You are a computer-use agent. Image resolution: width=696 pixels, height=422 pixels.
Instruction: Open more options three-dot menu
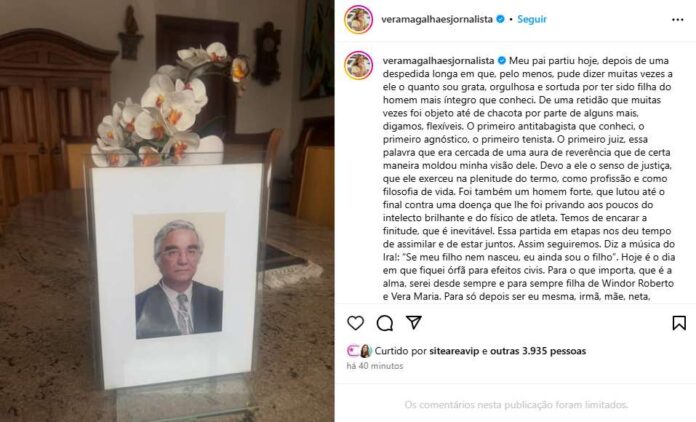(677, 20)
